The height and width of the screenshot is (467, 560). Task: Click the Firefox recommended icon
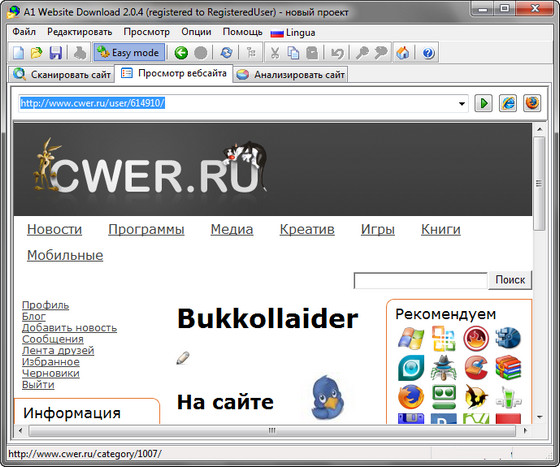tap(411, 397)
